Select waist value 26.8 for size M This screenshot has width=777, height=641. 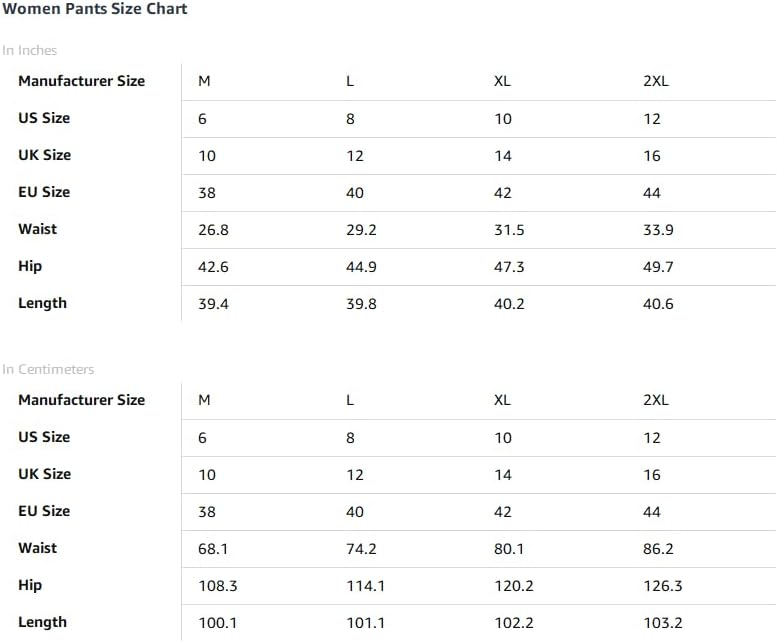tap(213, 230)
